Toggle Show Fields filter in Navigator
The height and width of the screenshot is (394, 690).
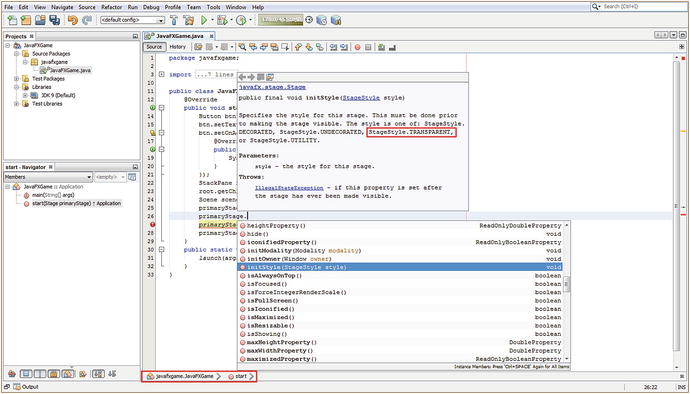pyautogui.click(x=26, y=374)
